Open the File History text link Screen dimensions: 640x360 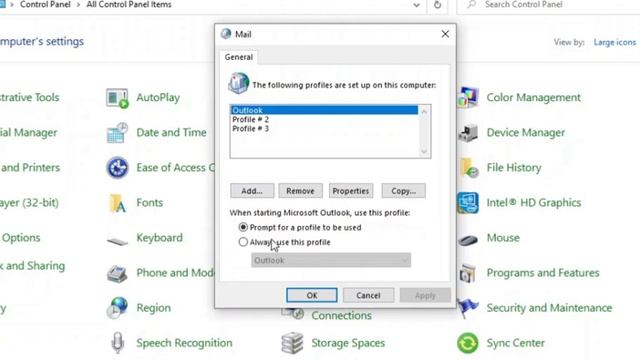pyautogui.click(x=514, y=168)
